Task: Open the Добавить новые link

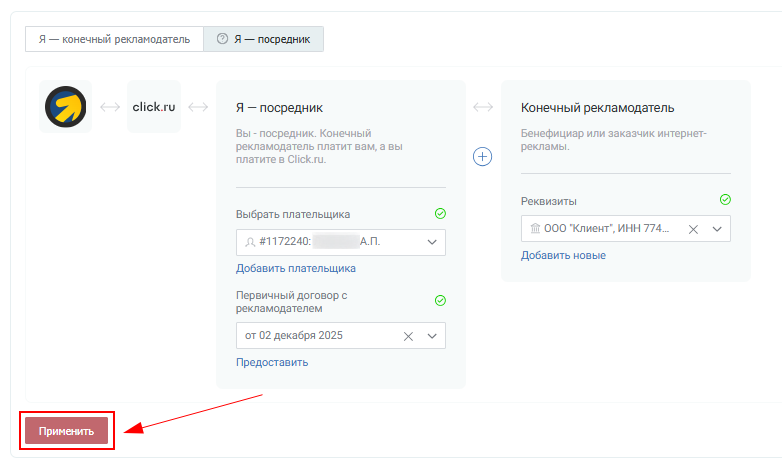Action: pos(563,255)
